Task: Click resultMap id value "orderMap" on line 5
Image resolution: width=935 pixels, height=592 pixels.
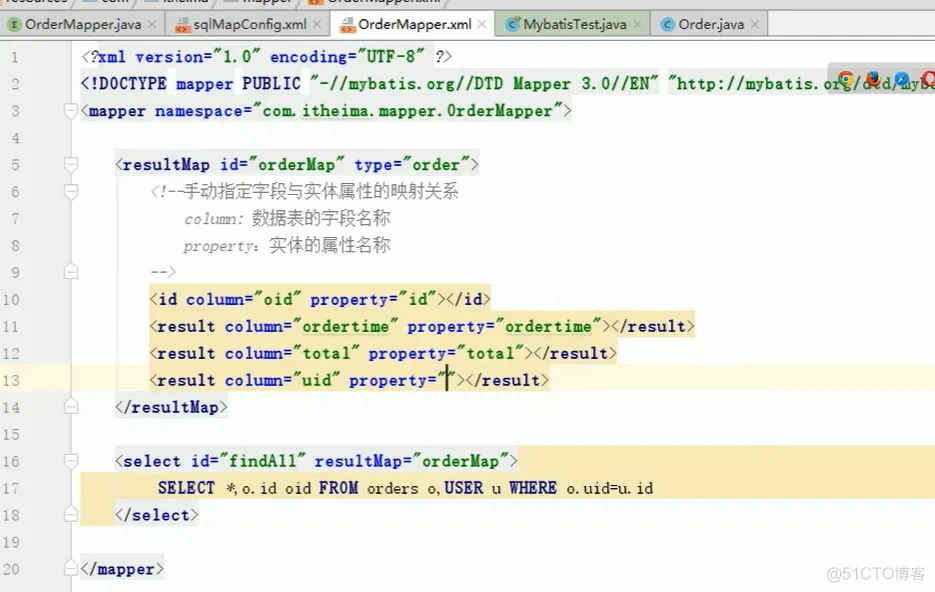Action: 296,165
